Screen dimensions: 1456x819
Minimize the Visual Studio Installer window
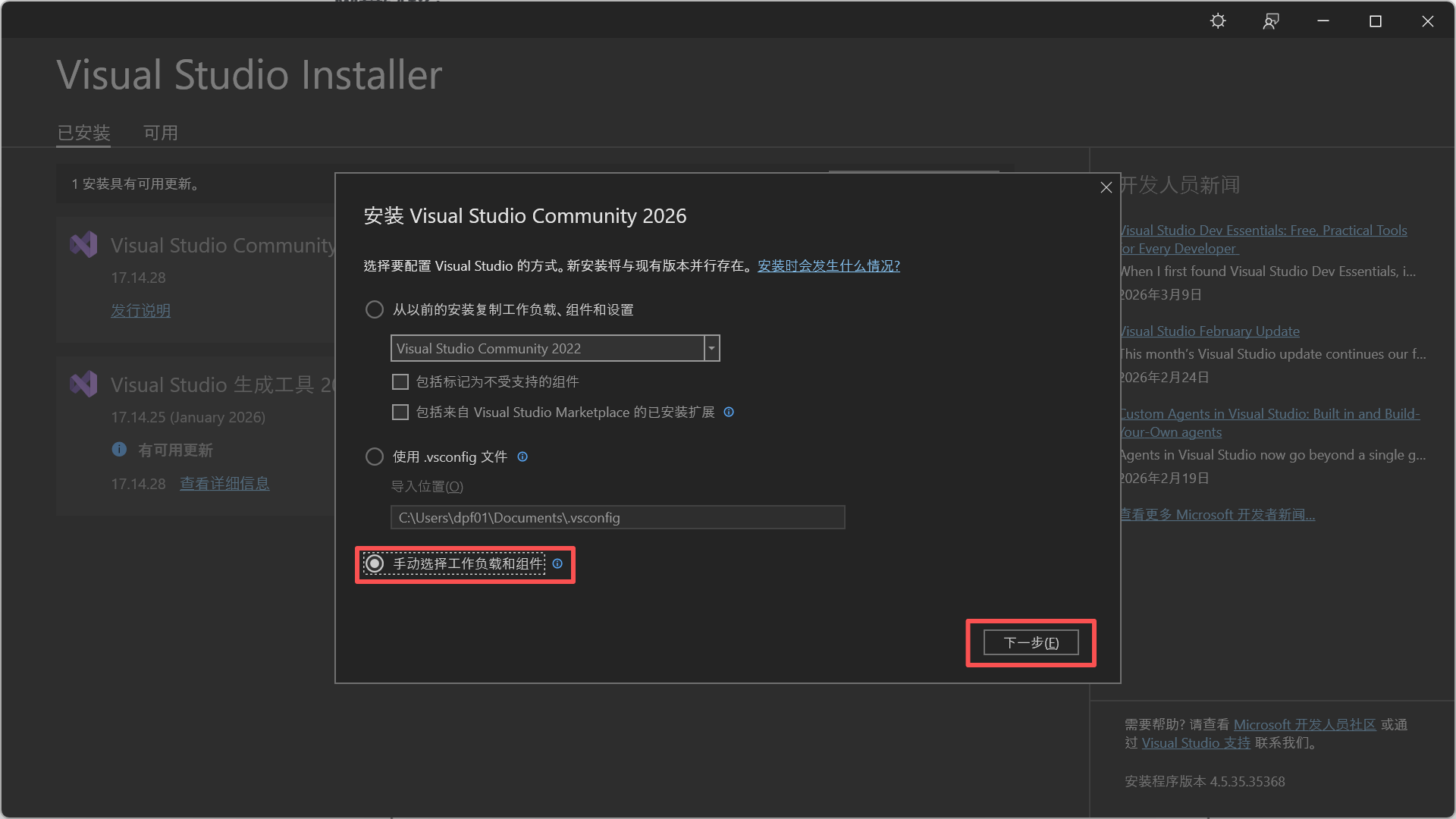1323,21
